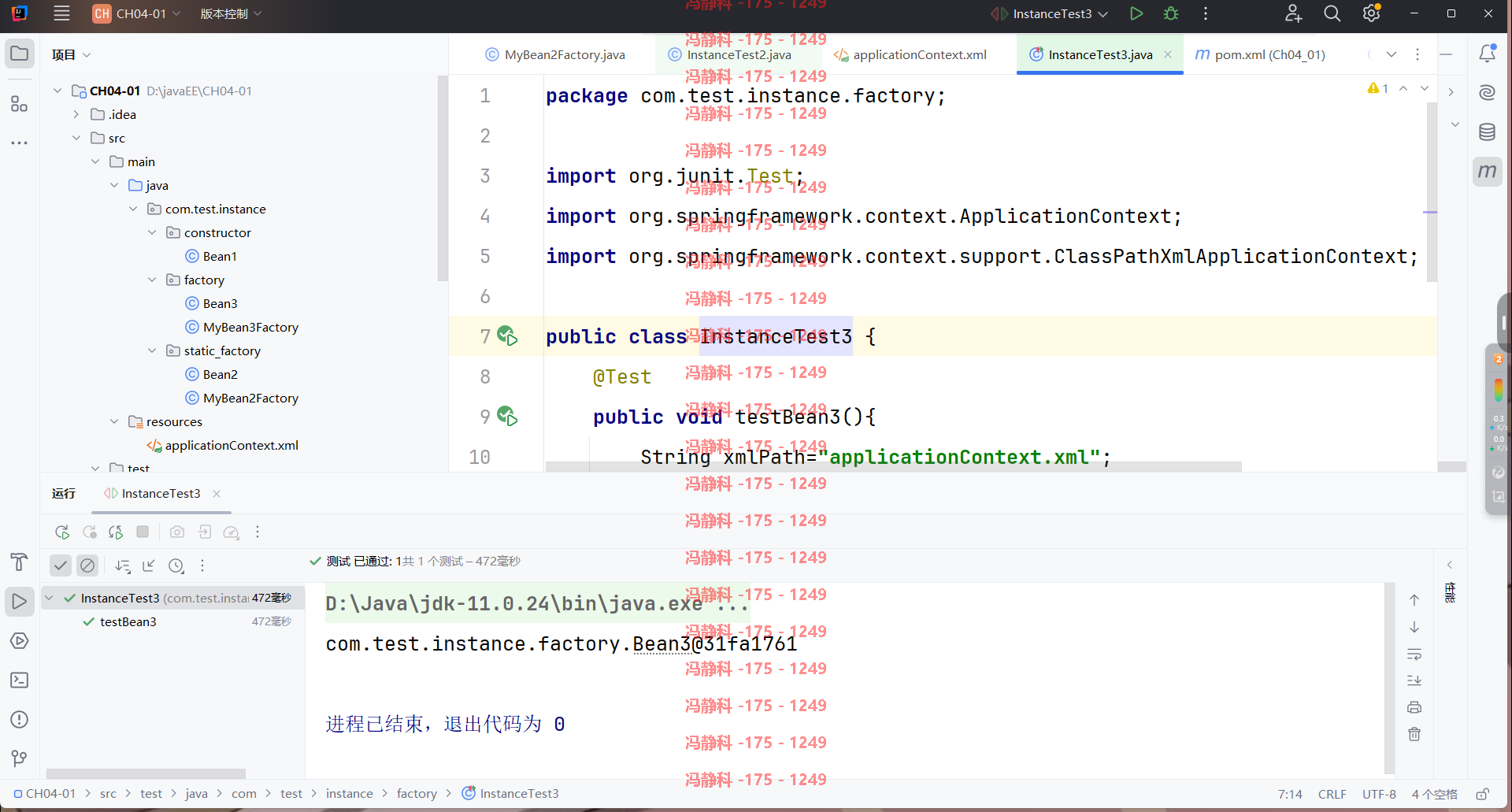
Task: Stop the running process
Action: pos(143,532)
